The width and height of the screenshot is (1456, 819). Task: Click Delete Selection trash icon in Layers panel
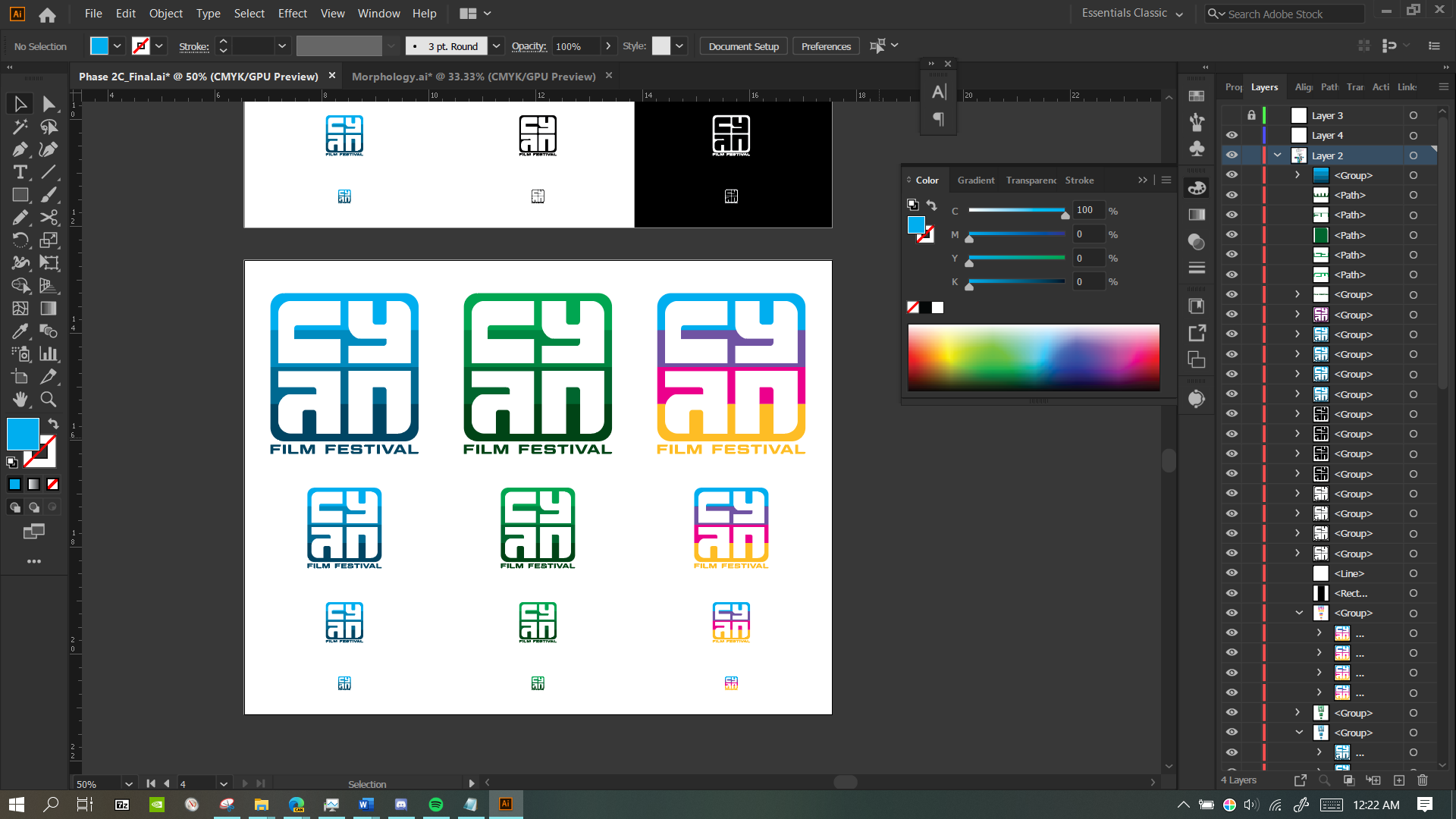click(1422, 780)
